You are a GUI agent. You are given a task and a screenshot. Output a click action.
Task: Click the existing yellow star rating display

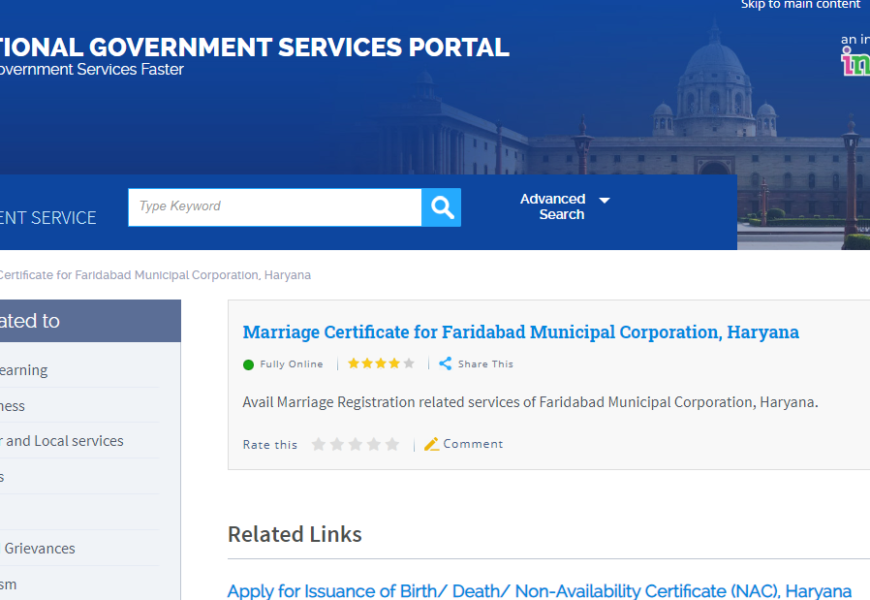coord(380,364)
